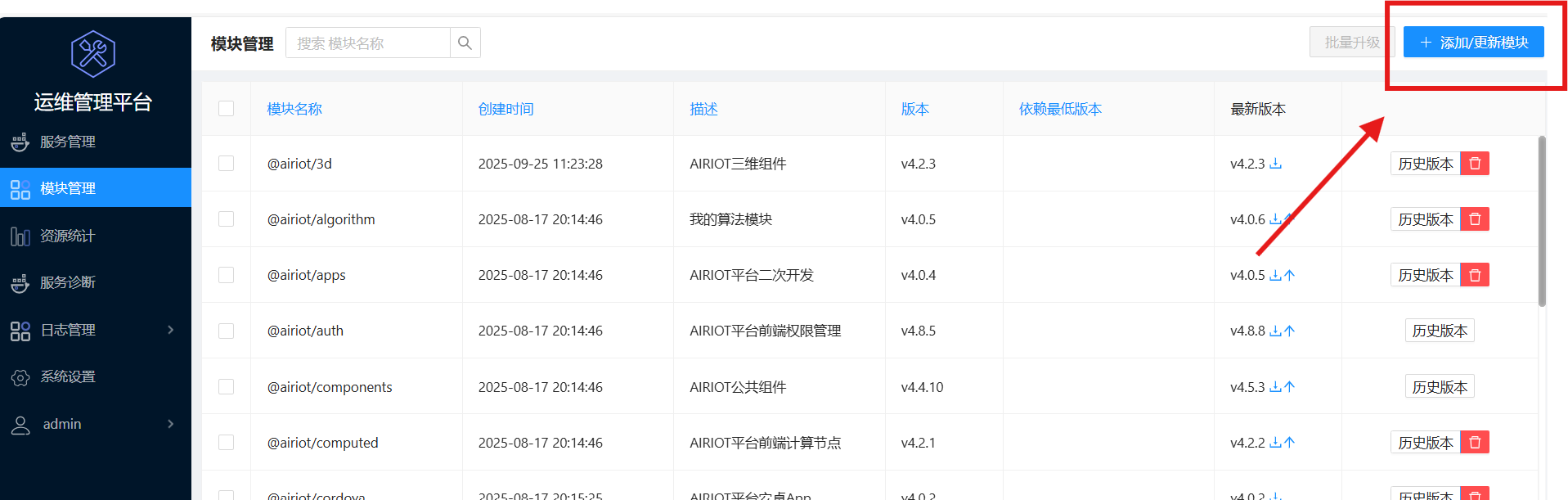Check the @airiot/3d row checkbox
The height and width of the screenshot is (500, 1568).
(x=227, y=164)
